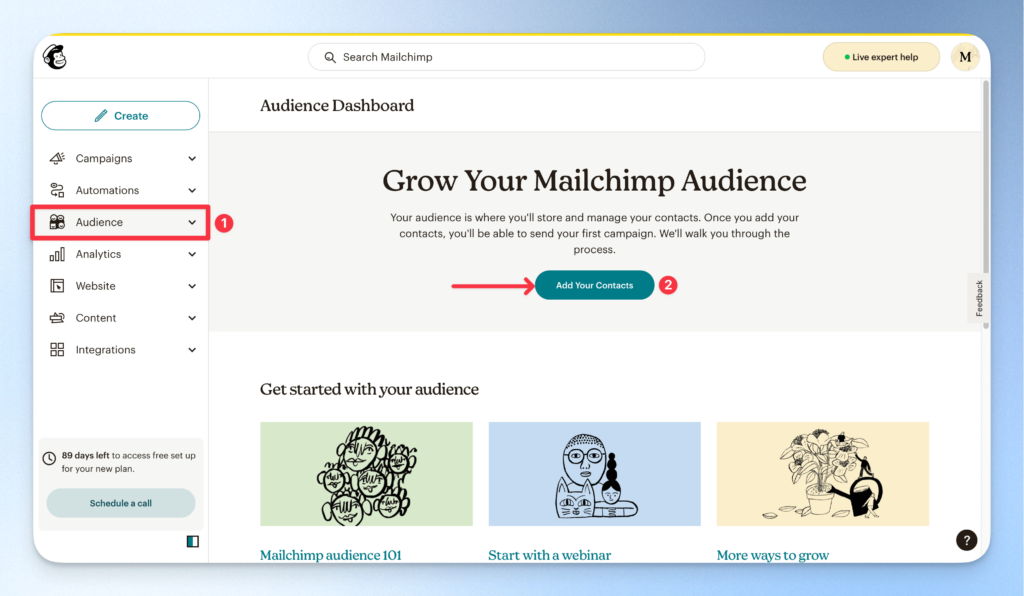Expand the Analytics chevron
Screen dimensions: 1024x596
click(192, 255)
